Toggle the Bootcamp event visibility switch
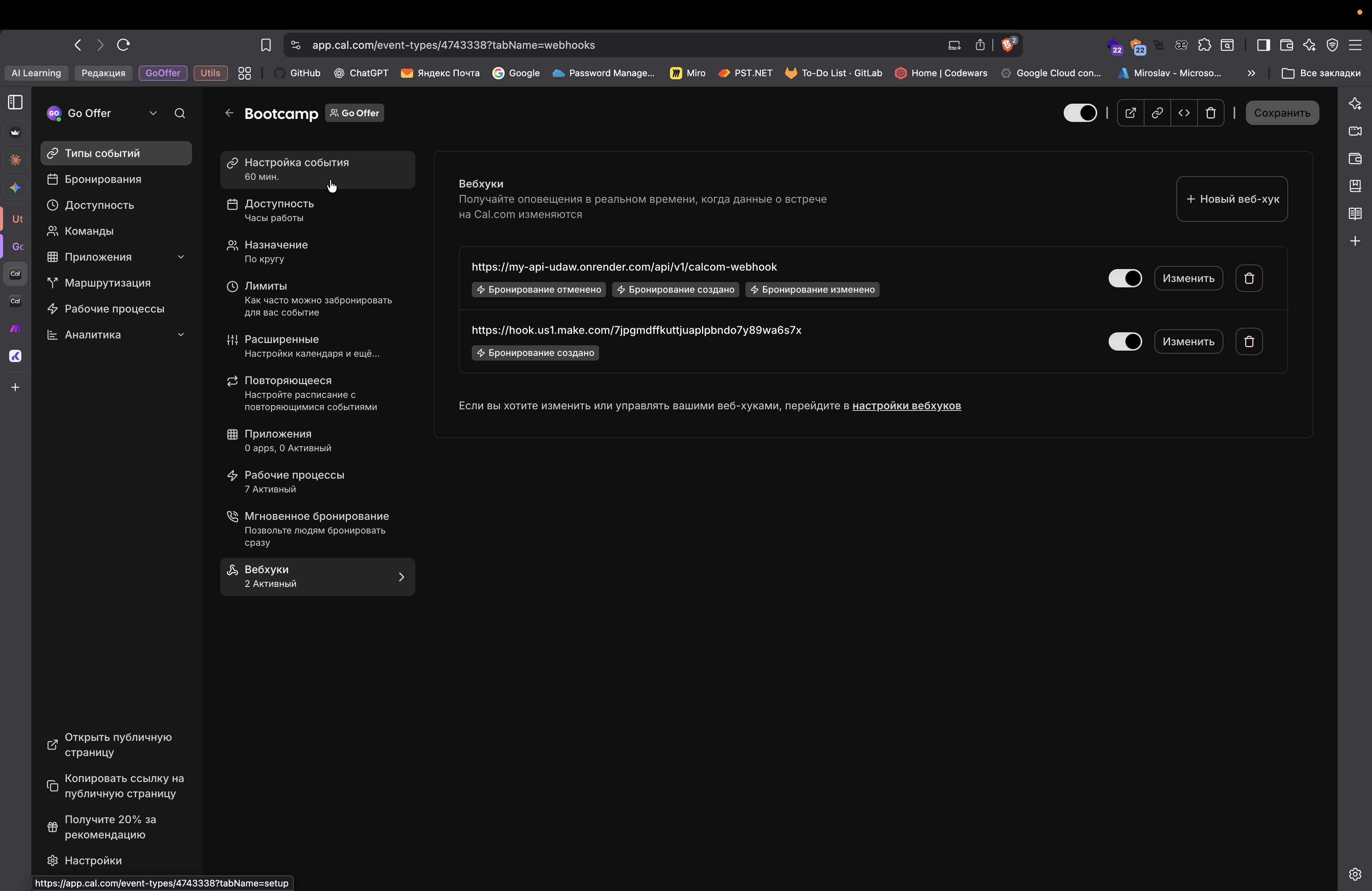Image resolution: width=1372 pixels, height=891 pixels. click(x=1080, y=113)
